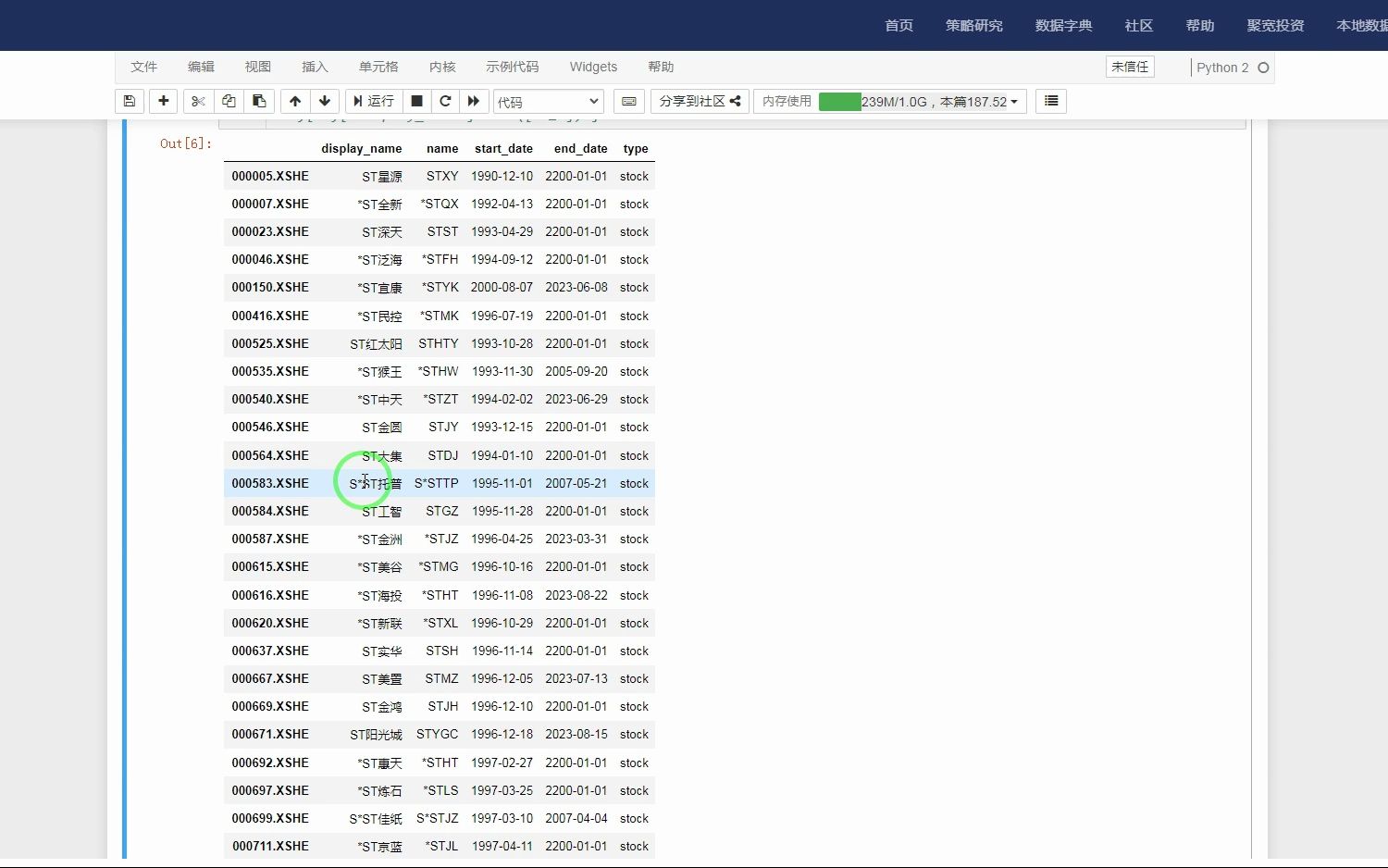The height and width of the screenshot is (868, 1388).
Task: Move the selected cell down with the down arrow
Action: coord(325,101)
